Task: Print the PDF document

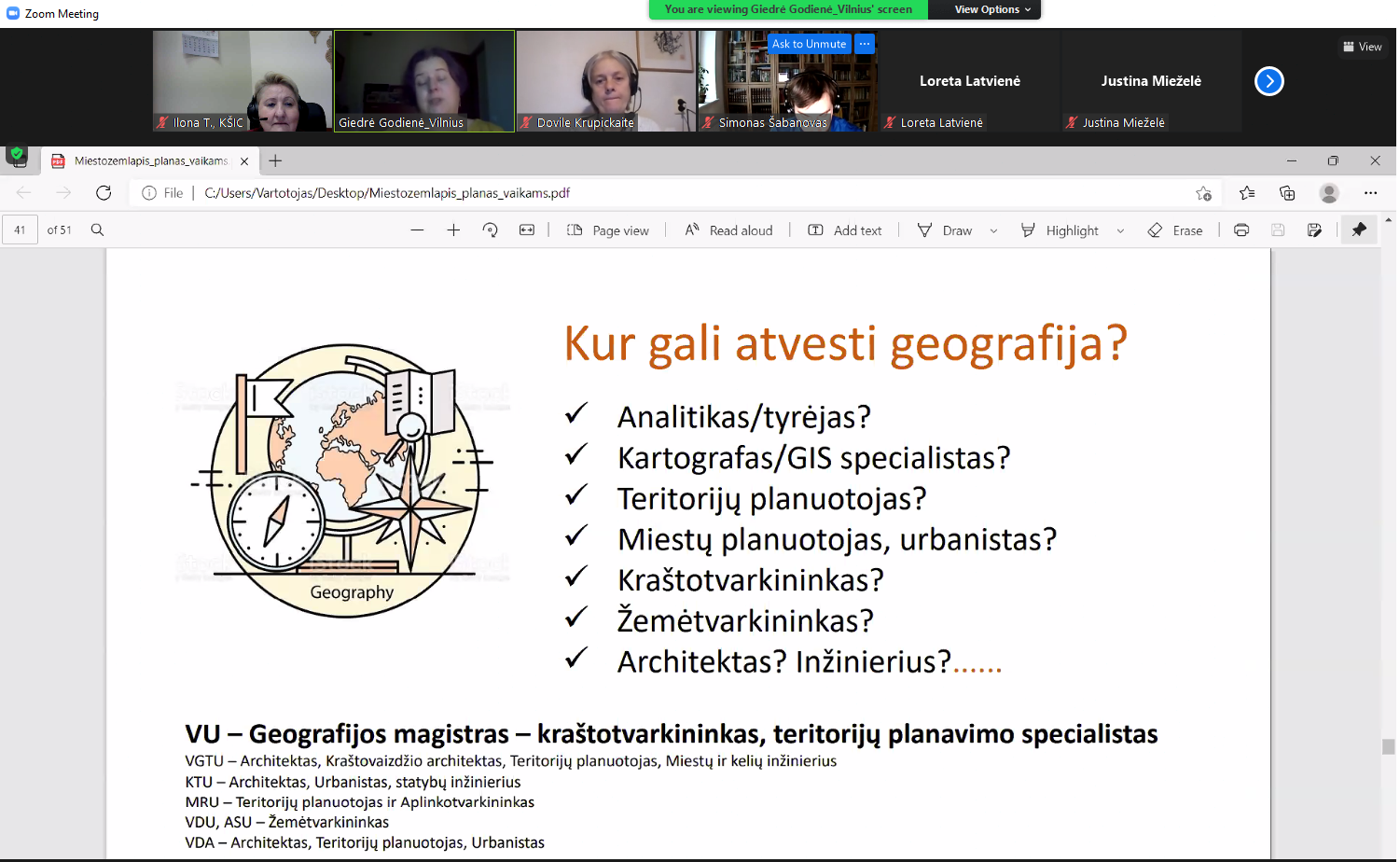Action: point(1241,230)
